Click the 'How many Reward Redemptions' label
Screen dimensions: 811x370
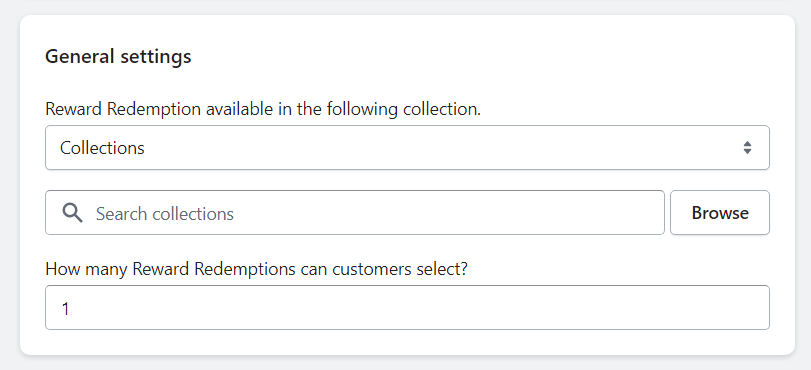pos(256,269)
